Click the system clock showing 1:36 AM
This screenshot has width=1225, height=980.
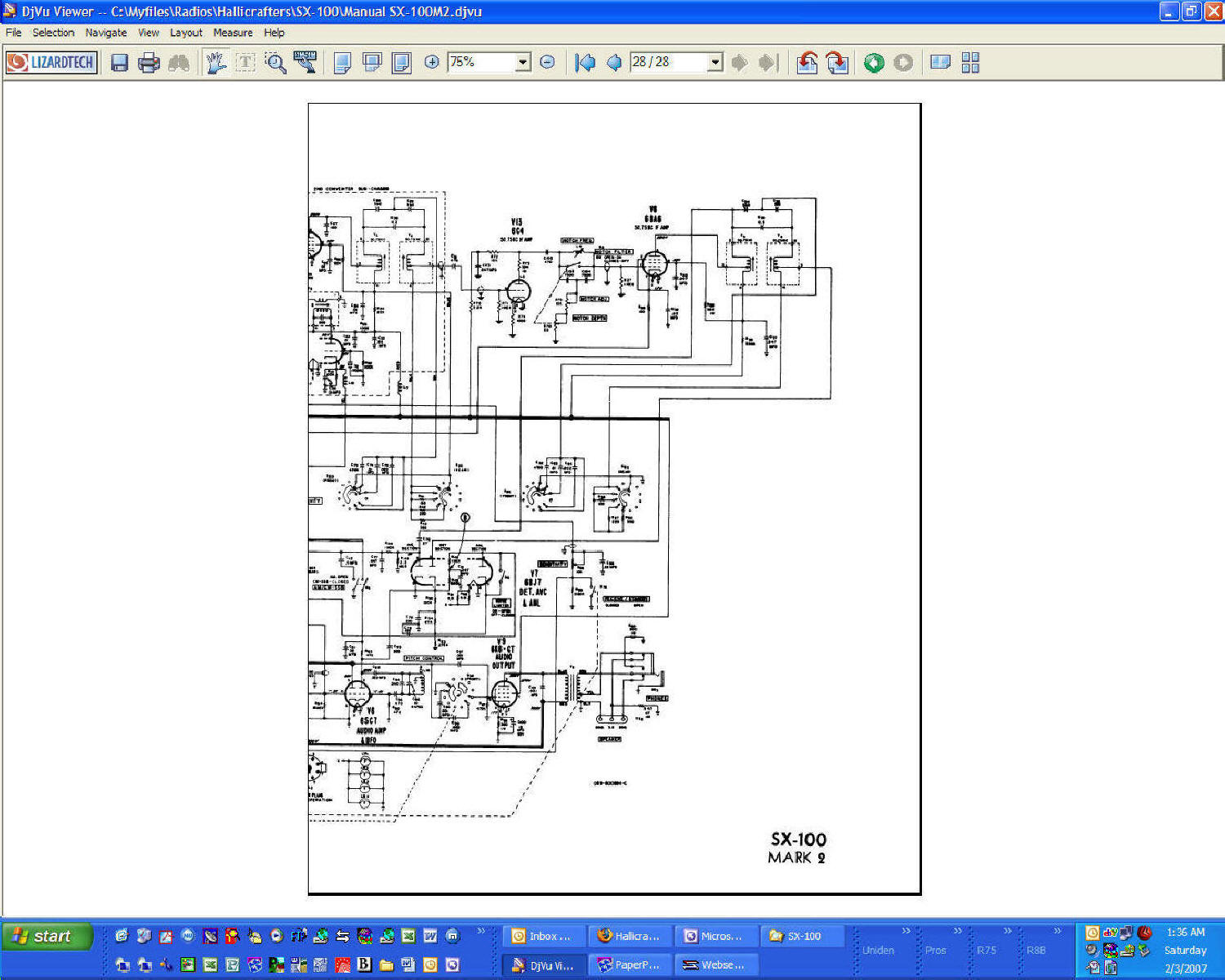[1185, 932]
